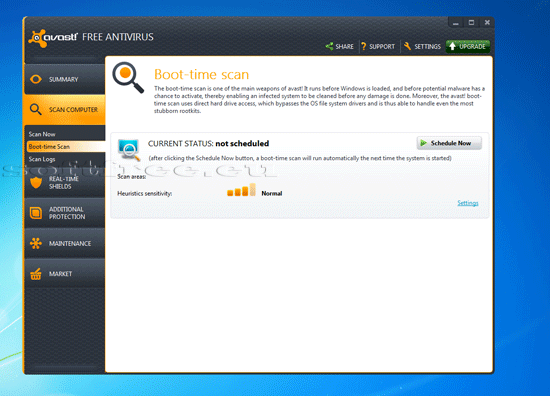
Task: Click the green Upgrade button
Action: click(x=468, y=46)
